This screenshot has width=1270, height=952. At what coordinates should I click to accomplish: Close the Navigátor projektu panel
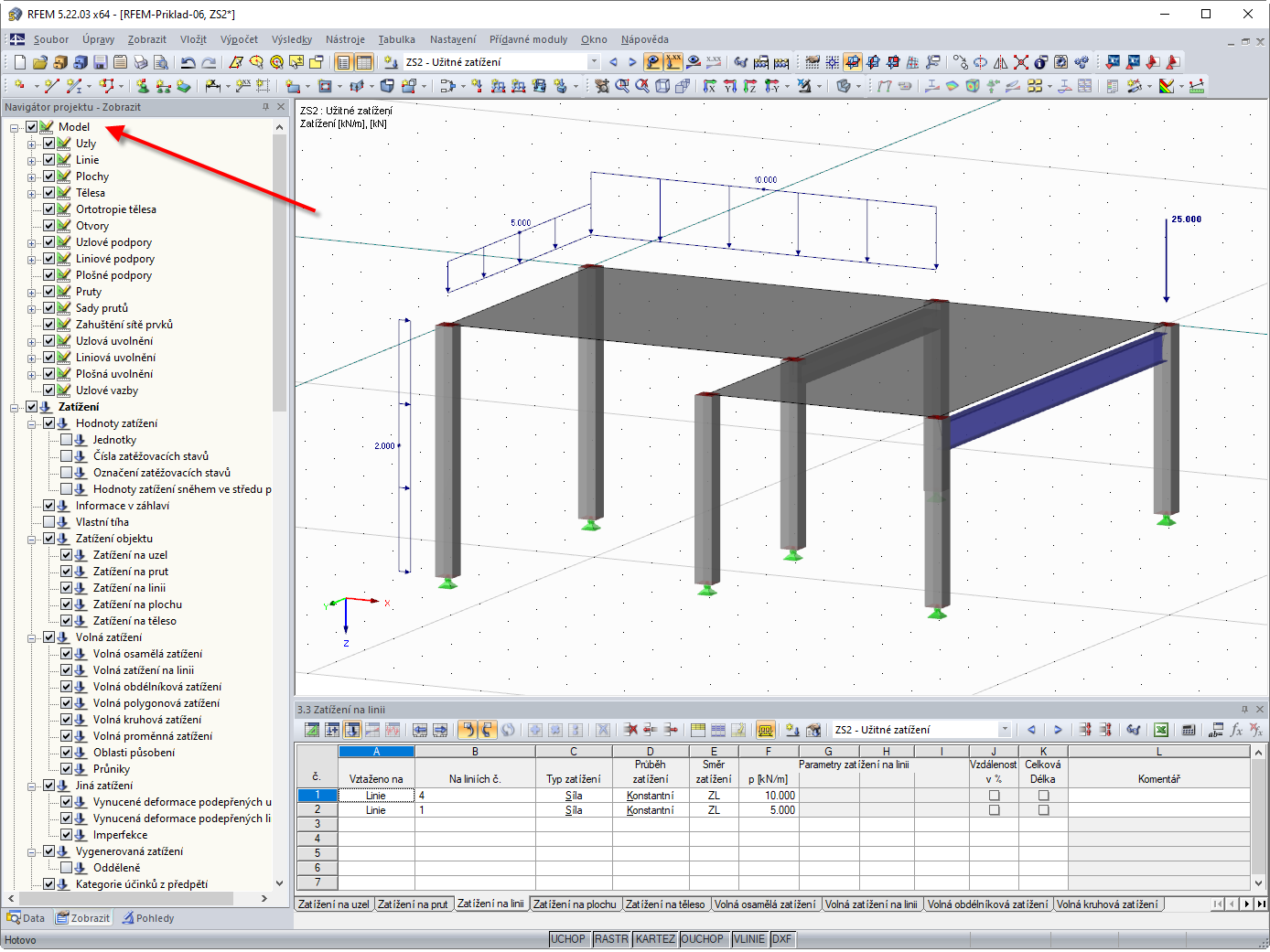pyautogui.click(x=281, y=107)
